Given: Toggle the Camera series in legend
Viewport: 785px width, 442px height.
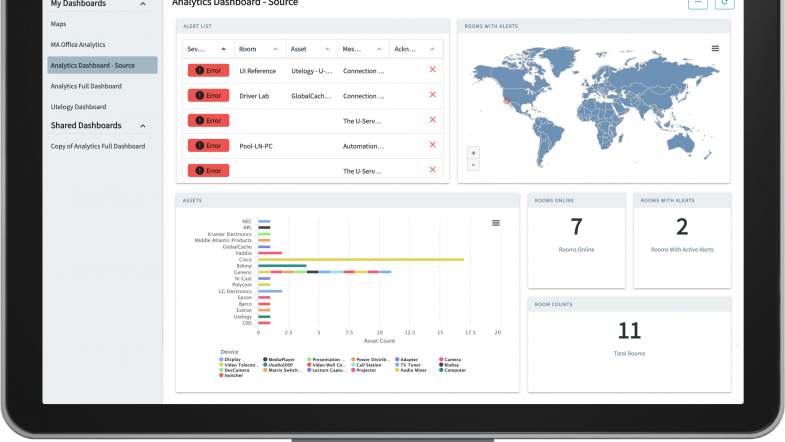Looking at the screenshot, I should [450, 359].
